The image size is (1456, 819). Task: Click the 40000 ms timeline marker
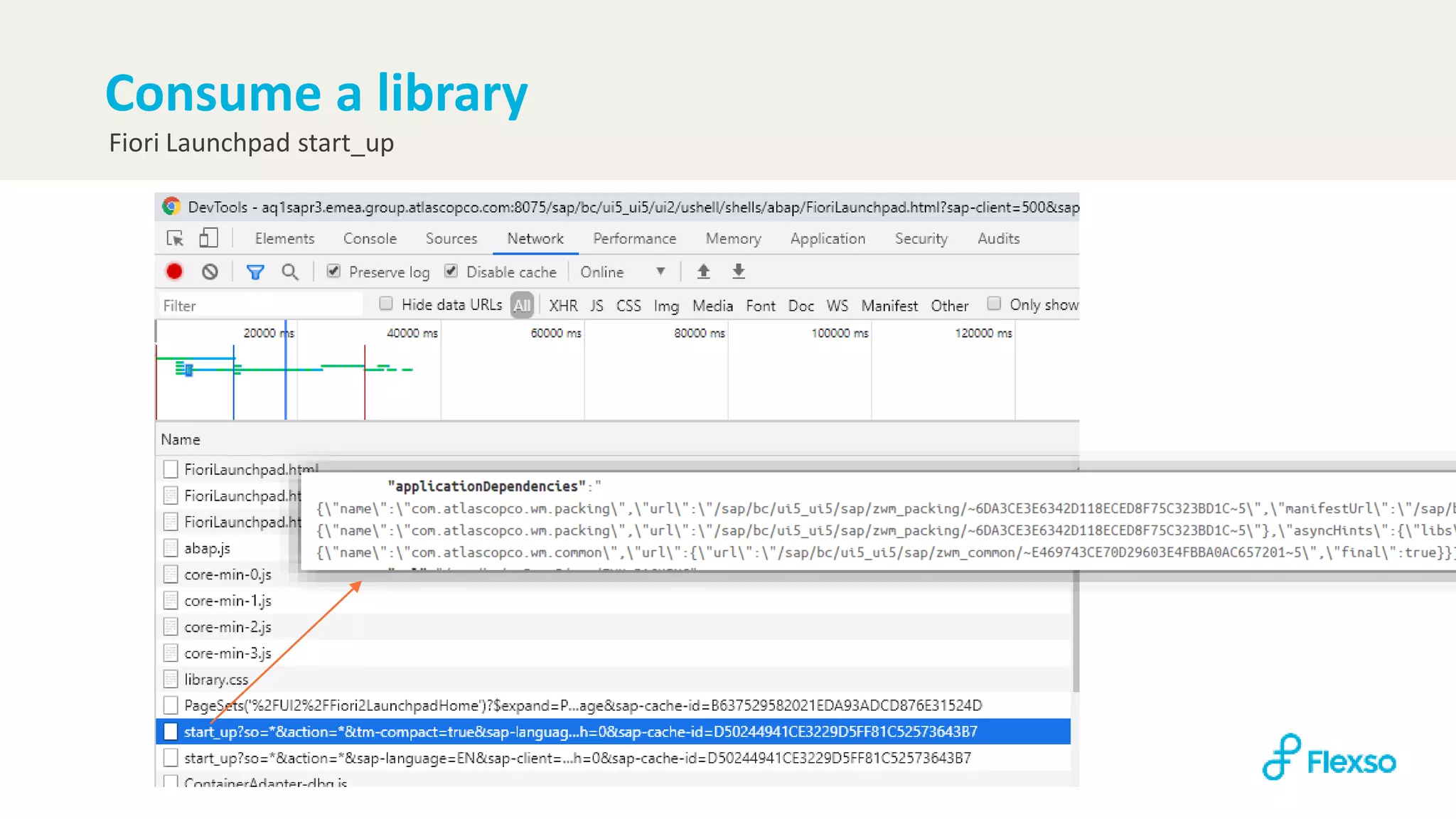412,333
